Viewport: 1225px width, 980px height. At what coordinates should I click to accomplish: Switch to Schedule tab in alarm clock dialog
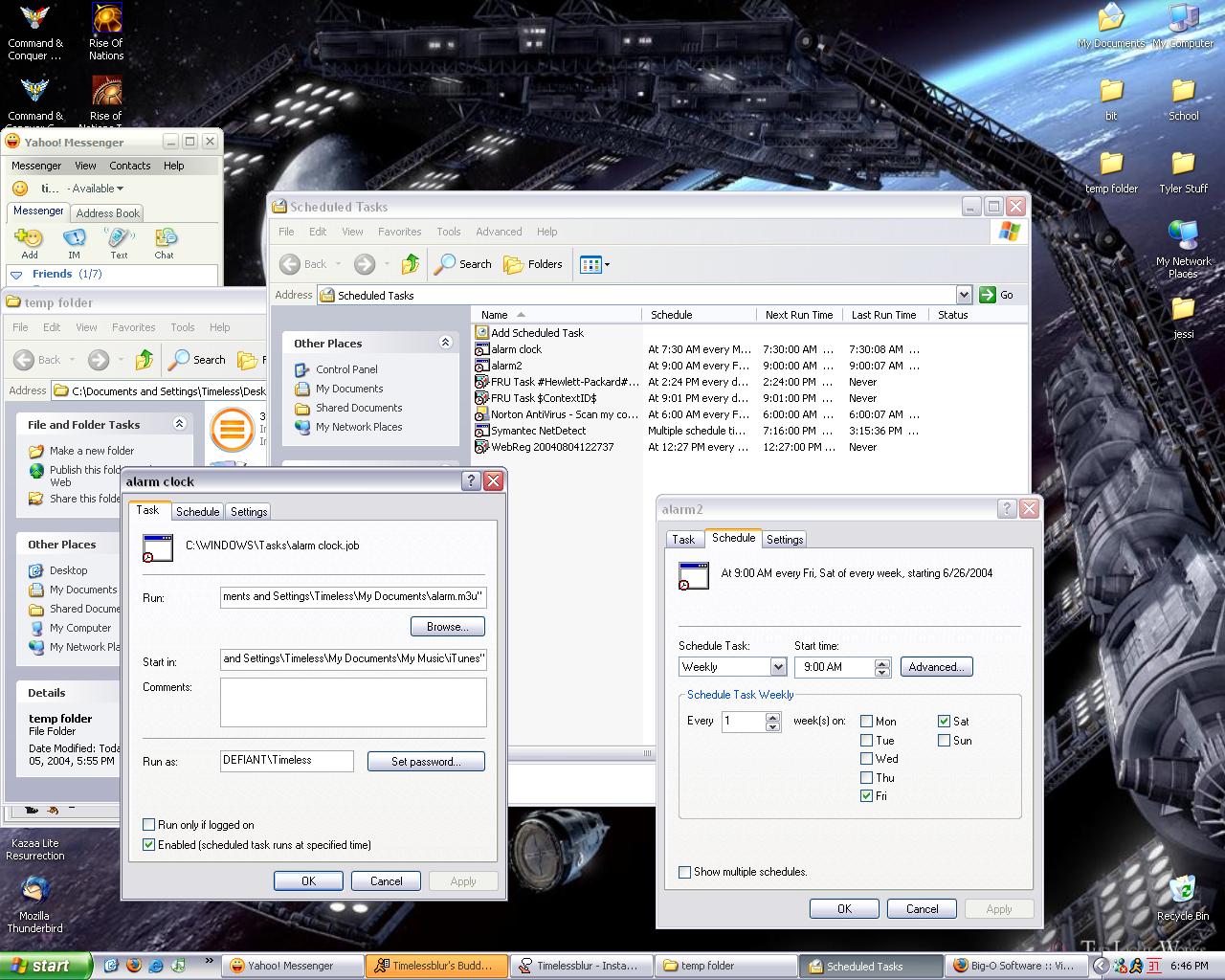pyautogui.click(x=197, y=512)
